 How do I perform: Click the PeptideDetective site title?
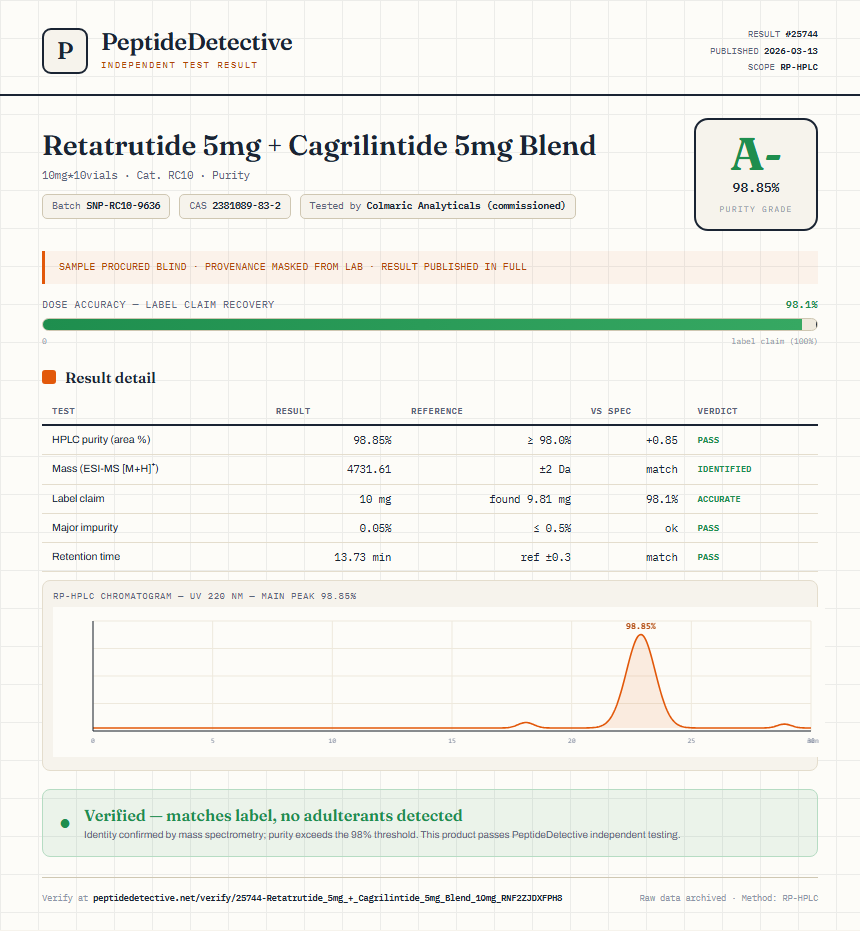197,43
